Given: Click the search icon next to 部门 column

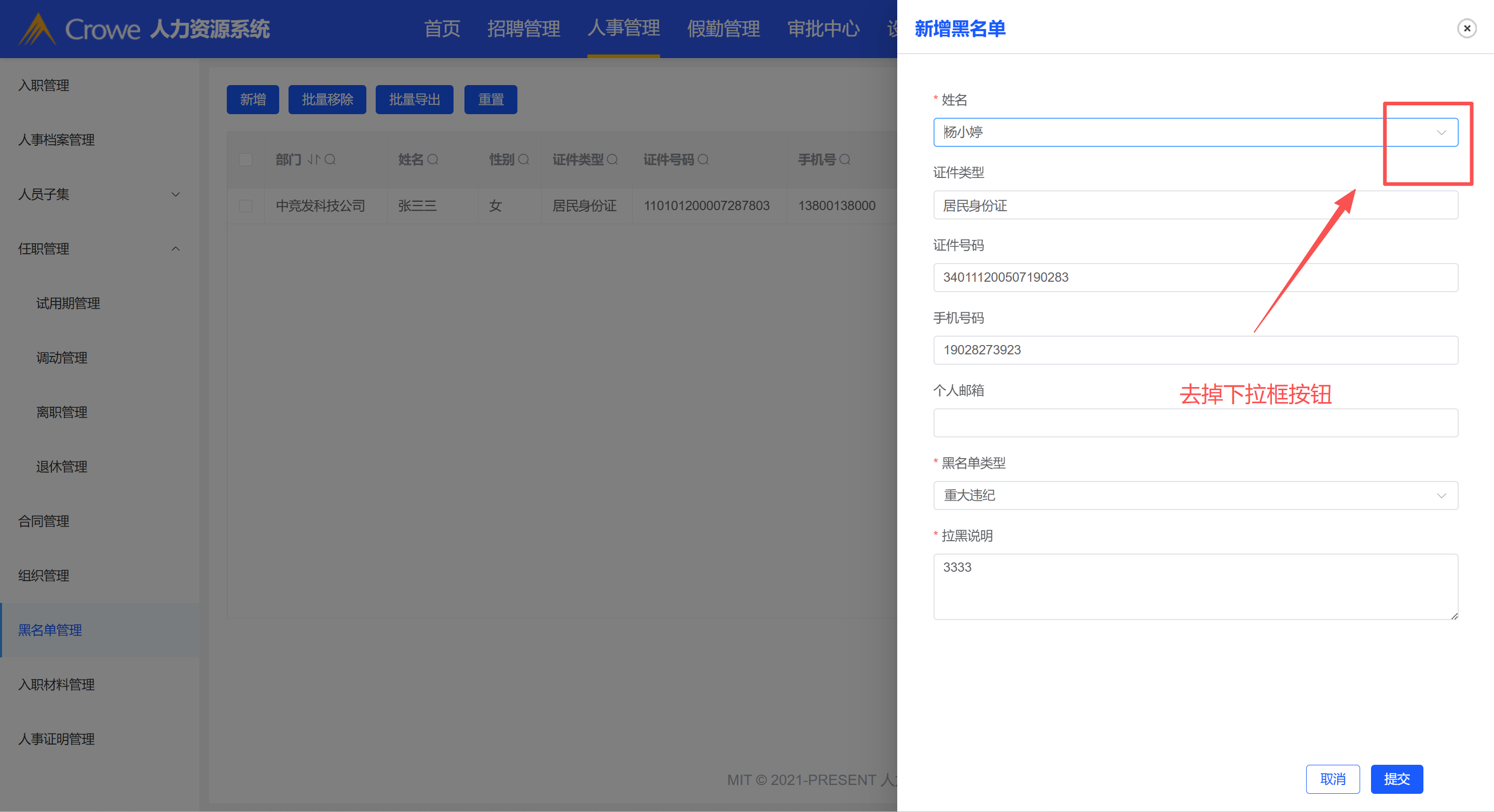Looking at the screenshot, I should [x=330, y=159].
